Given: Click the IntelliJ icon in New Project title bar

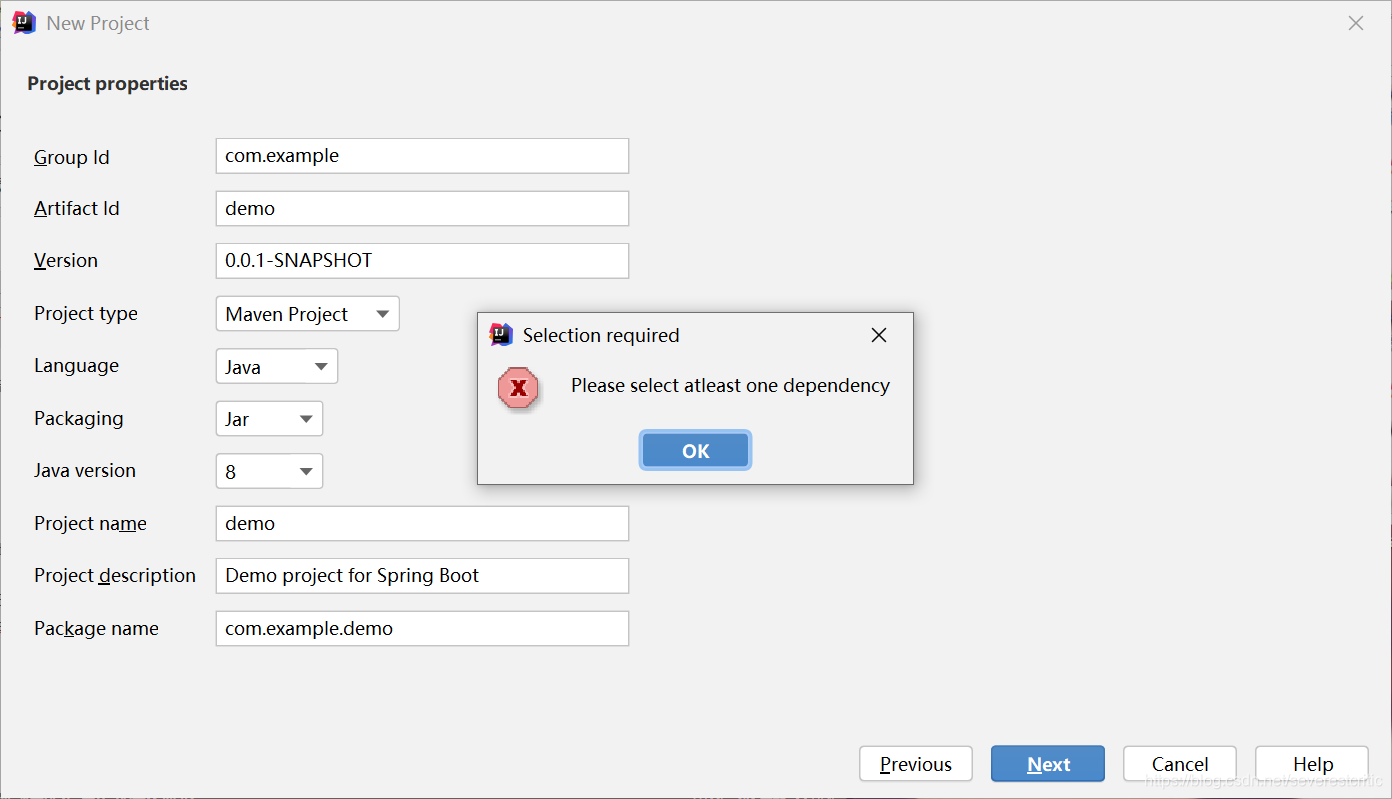Looking at the screenshot, I should click(25, 23).
